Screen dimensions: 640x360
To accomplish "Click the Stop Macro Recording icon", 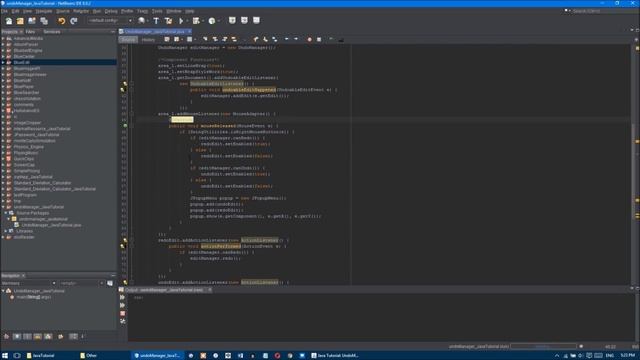I will tap(319, 40).
